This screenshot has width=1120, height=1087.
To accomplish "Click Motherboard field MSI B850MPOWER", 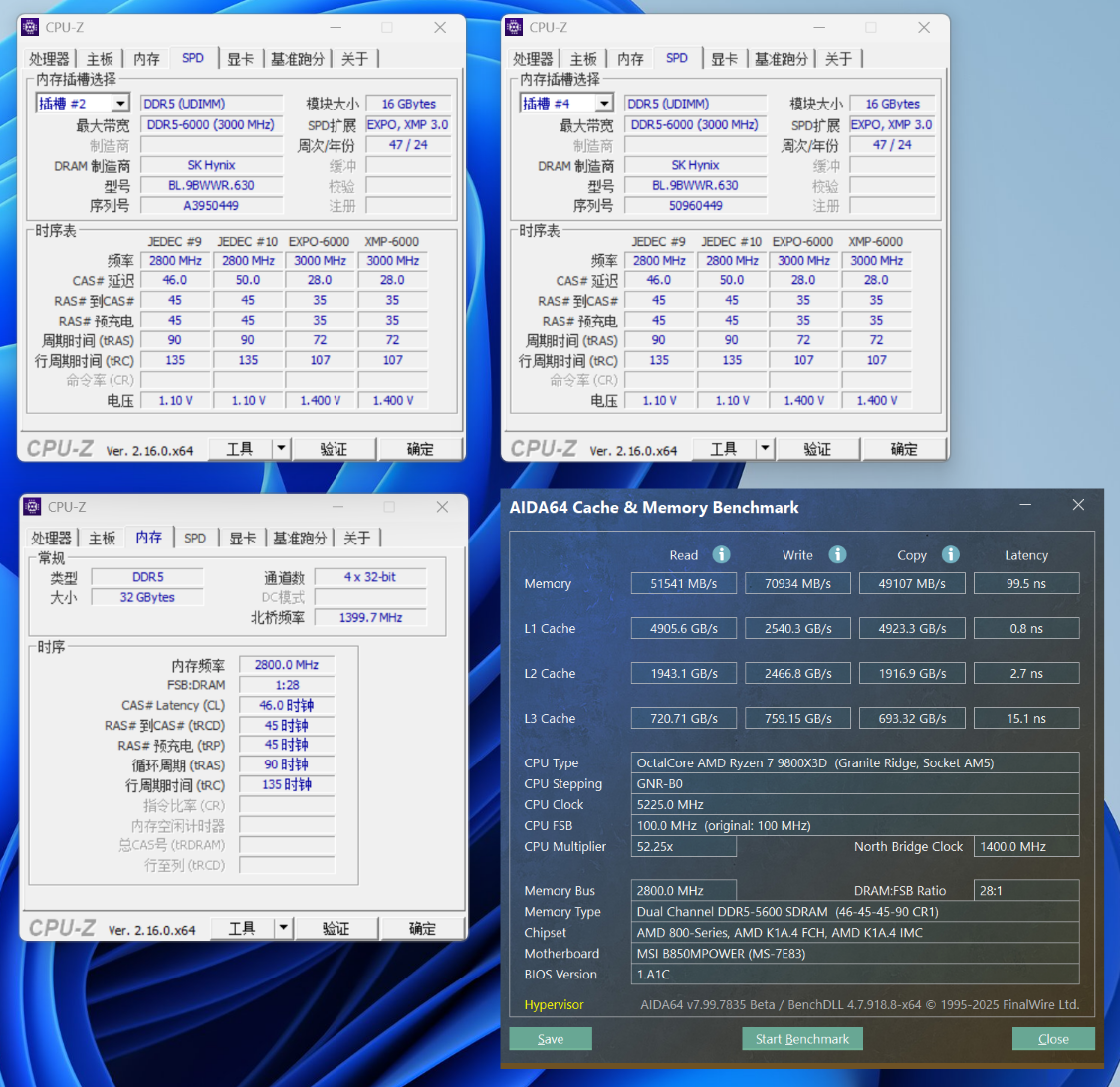I will 855,953.
